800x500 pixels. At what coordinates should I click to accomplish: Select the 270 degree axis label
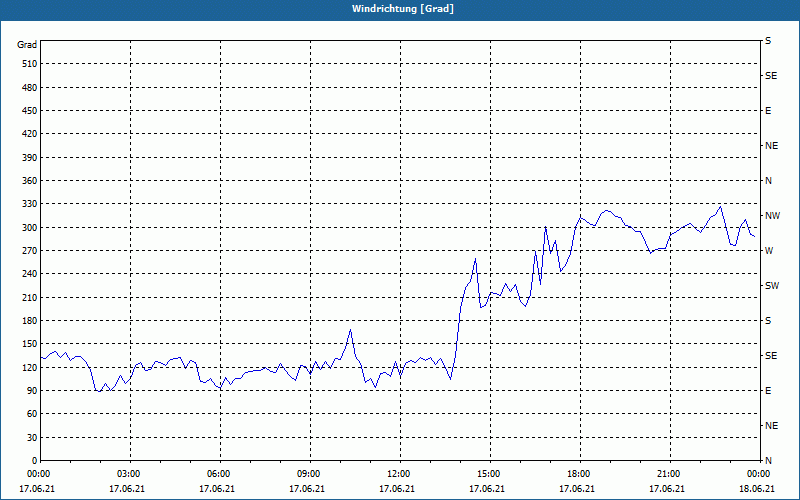tap(30, 251)
